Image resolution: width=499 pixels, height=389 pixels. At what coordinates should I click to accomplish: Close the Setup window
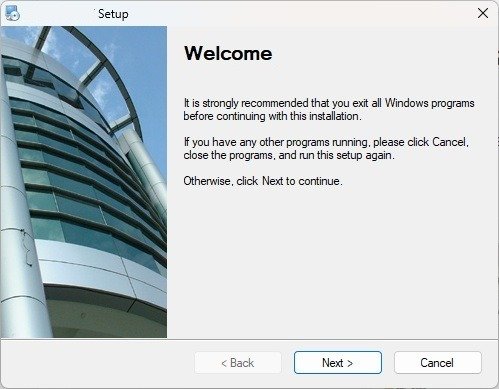click(483, 13)
